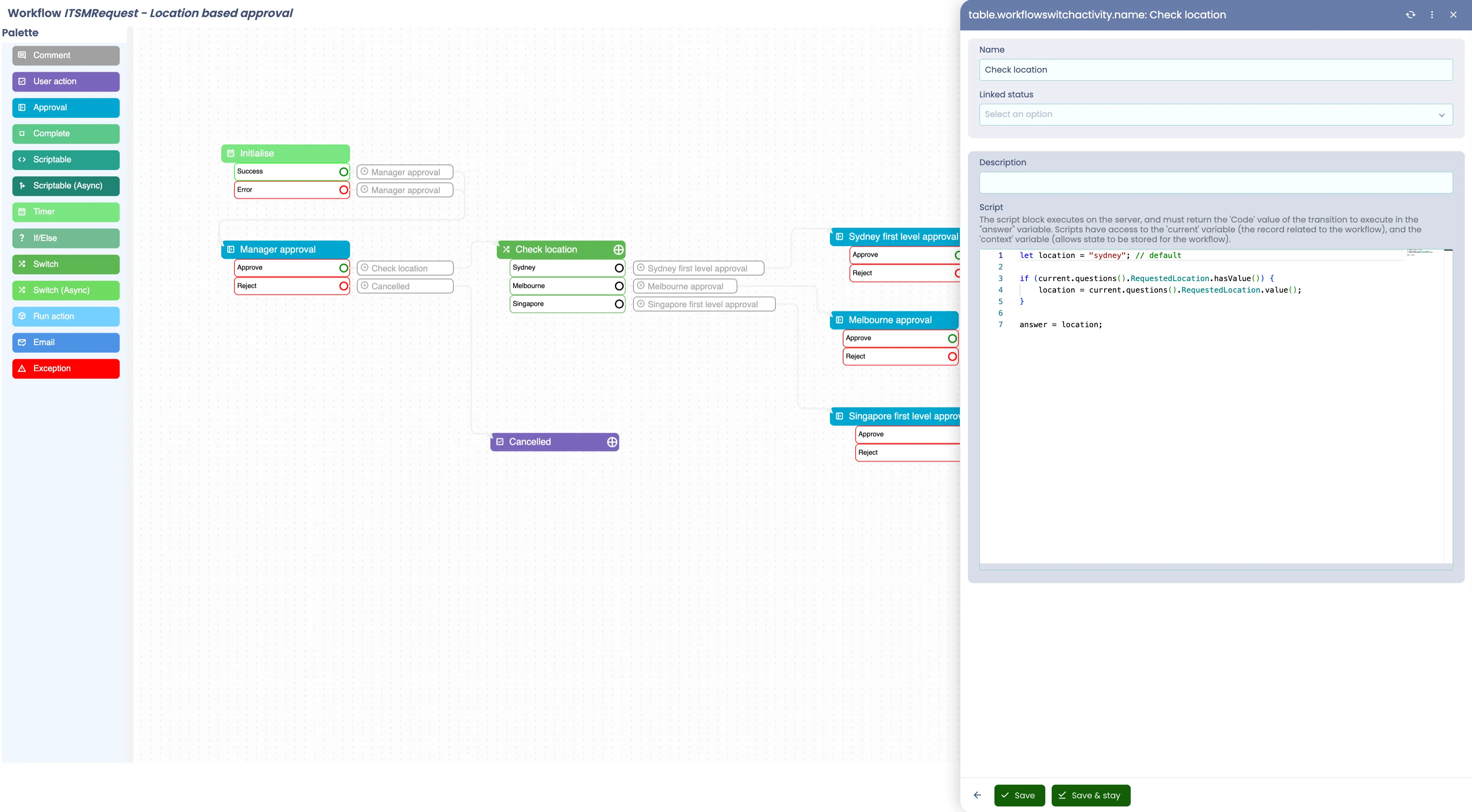Select the Complete palette item

[x=66, y=134]
